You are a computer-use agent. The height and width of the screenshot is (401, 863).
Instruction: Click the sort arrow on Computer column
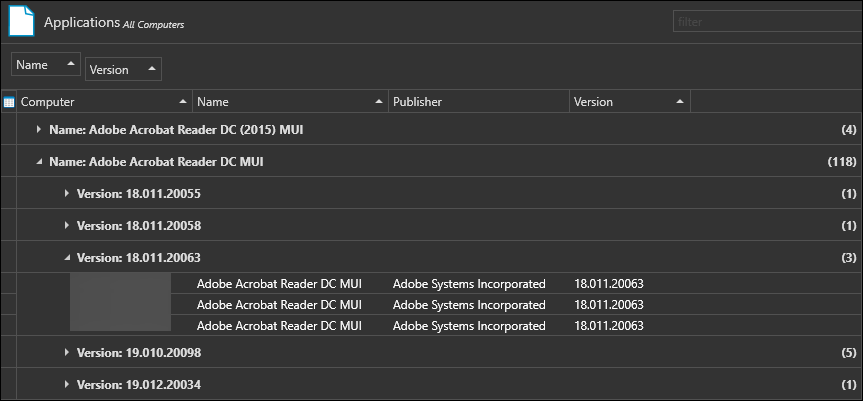click(182, 102)
